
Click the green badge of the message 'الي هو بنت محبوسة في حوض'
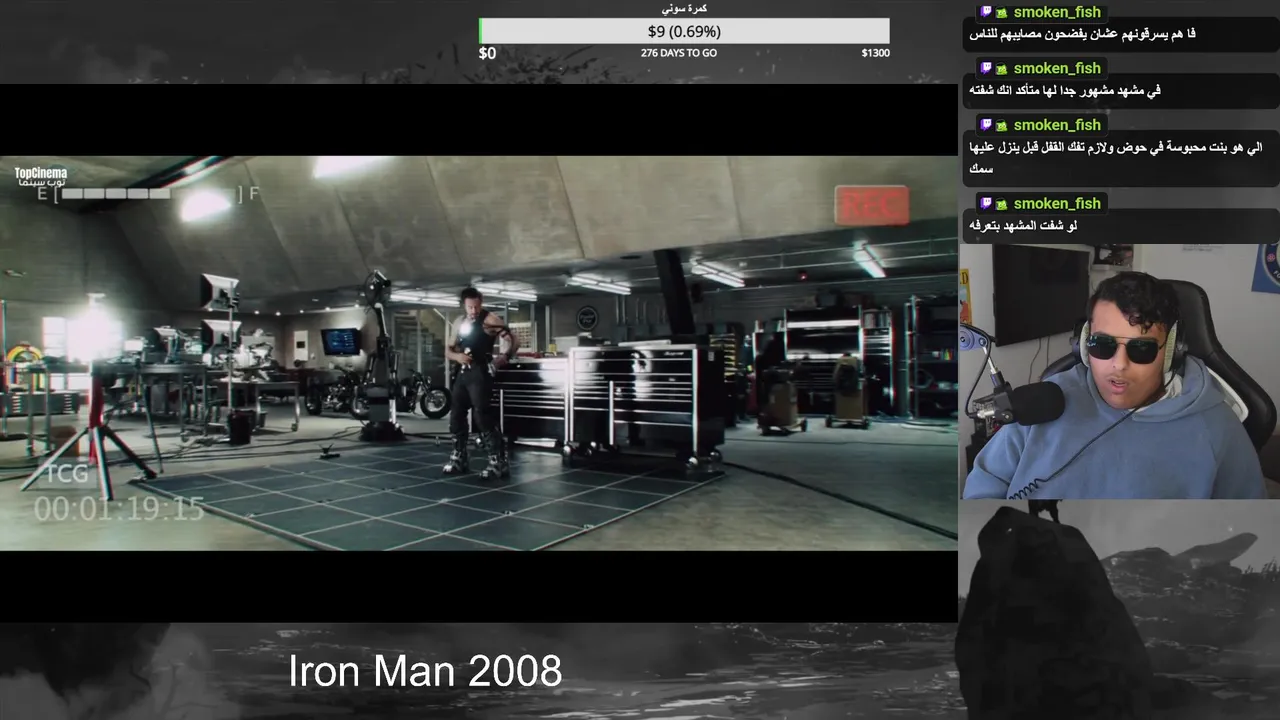tap(1001, 125)
